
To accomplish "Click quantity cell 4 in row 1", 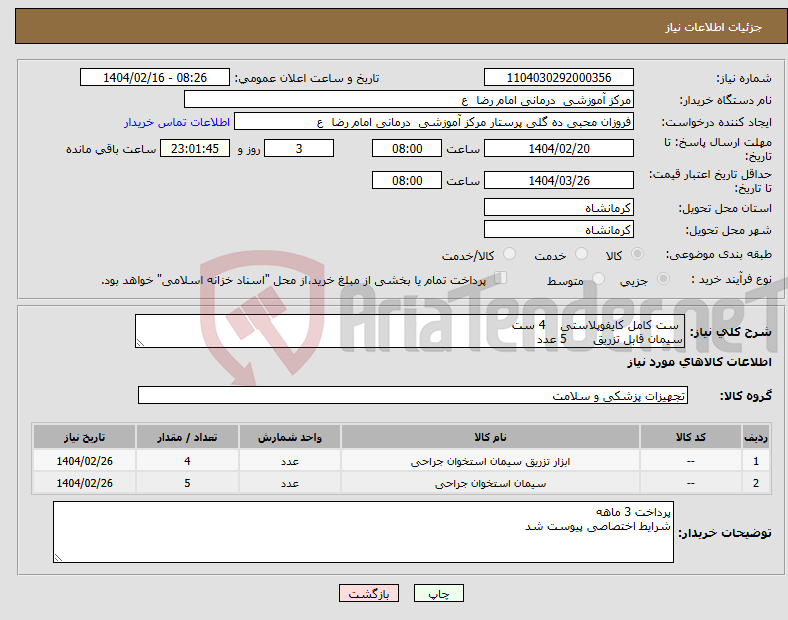I will (187, 461).
